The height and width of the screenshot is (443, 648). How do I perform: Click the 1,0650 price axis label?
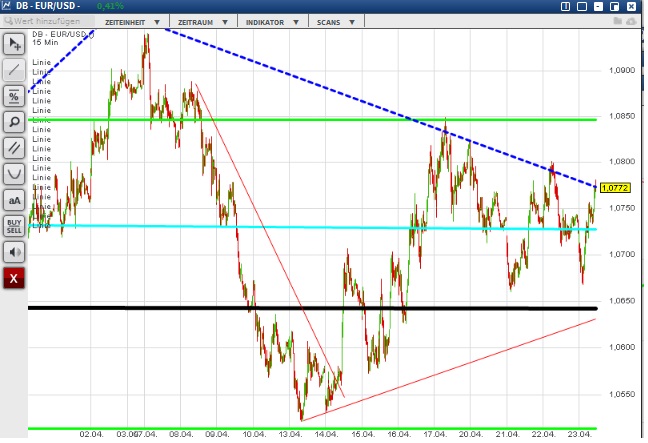622,301
